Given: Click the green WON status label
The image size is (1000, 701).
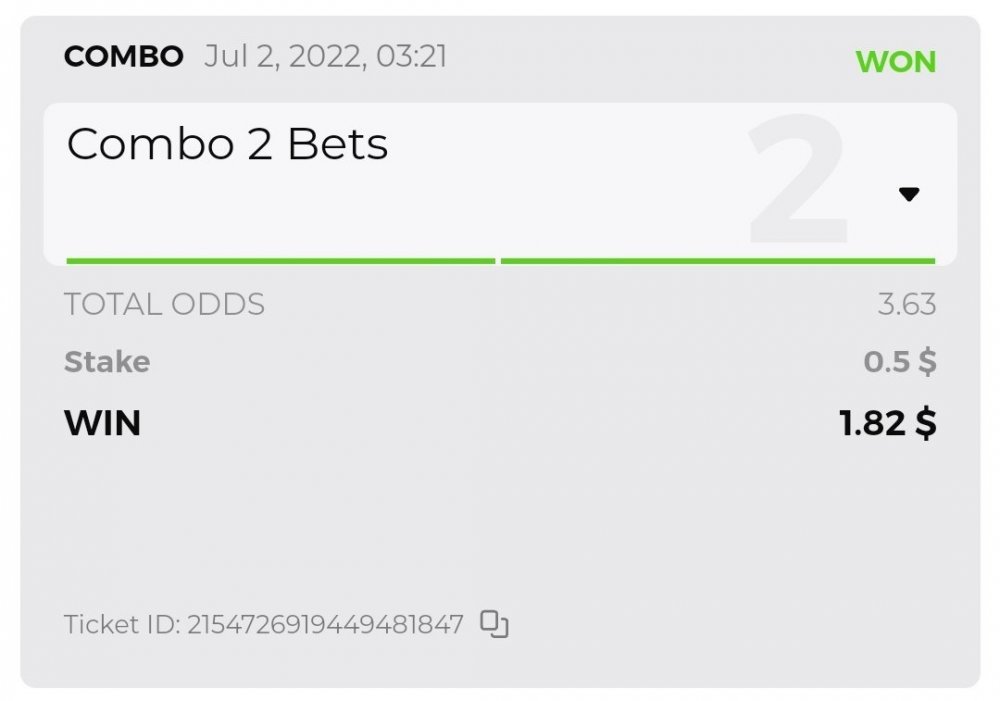Looking at the screenshot, I should point(895,62).
